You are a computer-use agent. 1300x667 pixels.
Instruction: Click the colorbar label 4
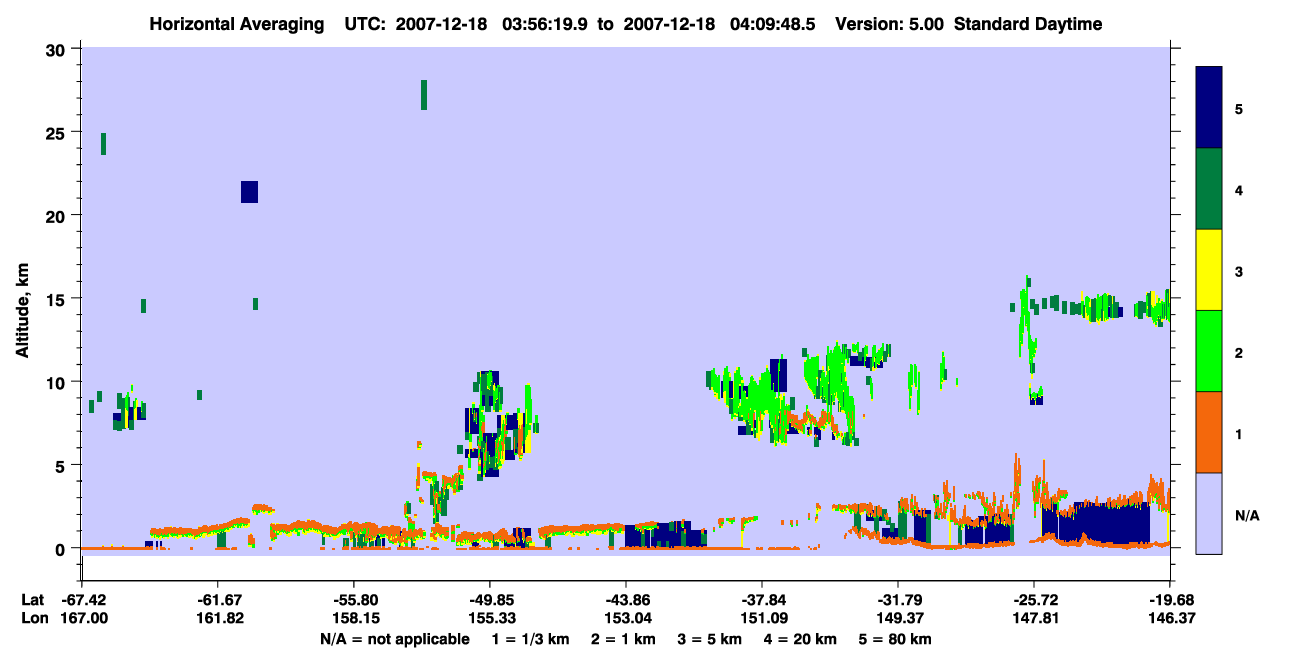(x=1239, y=189)
